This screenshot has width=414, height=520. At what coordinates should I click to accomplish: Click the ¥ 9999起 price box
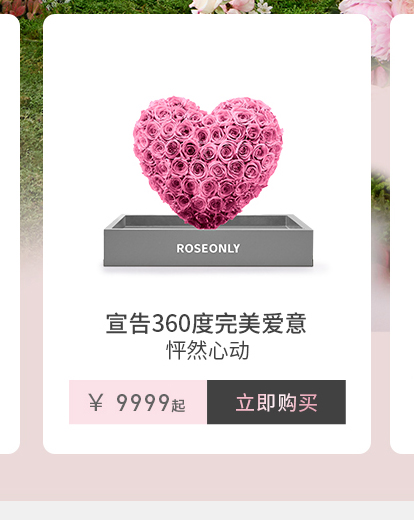[x=138, y=402]
